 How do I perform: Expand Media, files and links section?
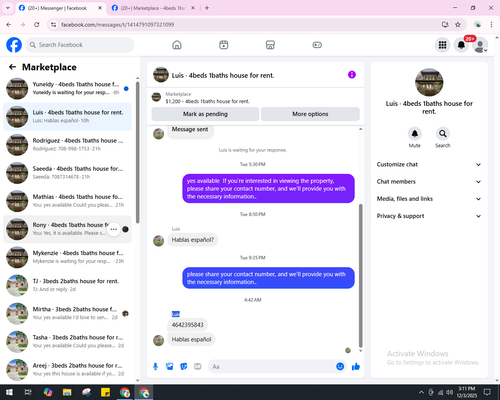[x=429, y=199]
